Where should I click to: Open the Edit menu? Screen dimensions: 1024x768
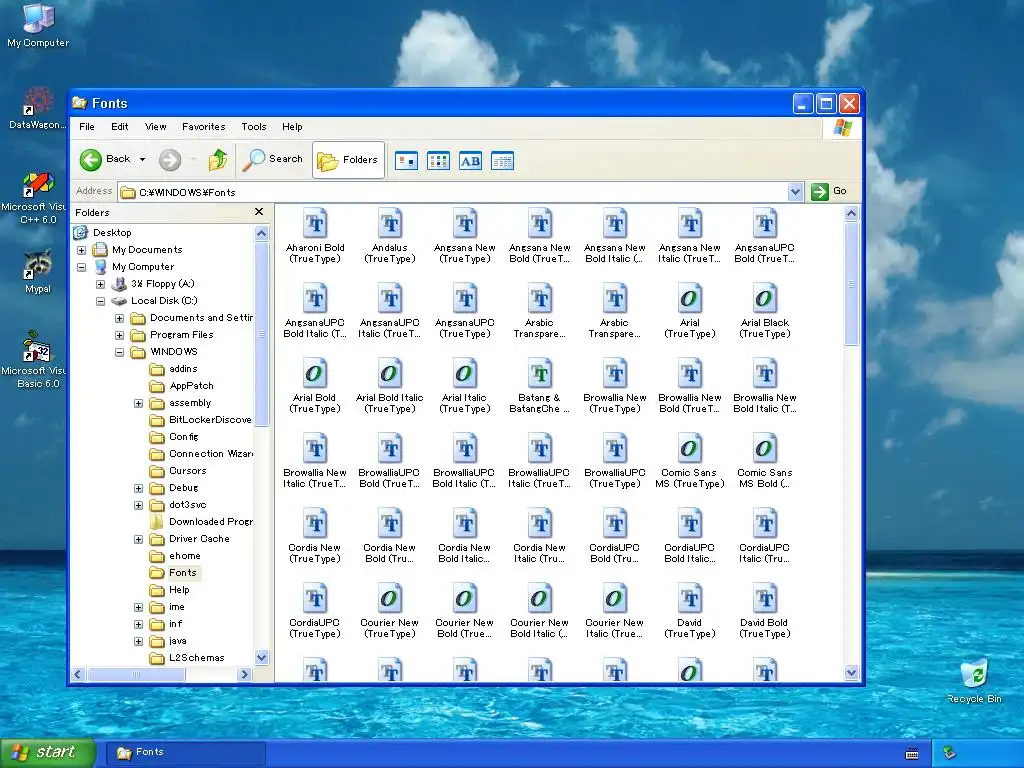pyautogui.click(x=120, y=127)
